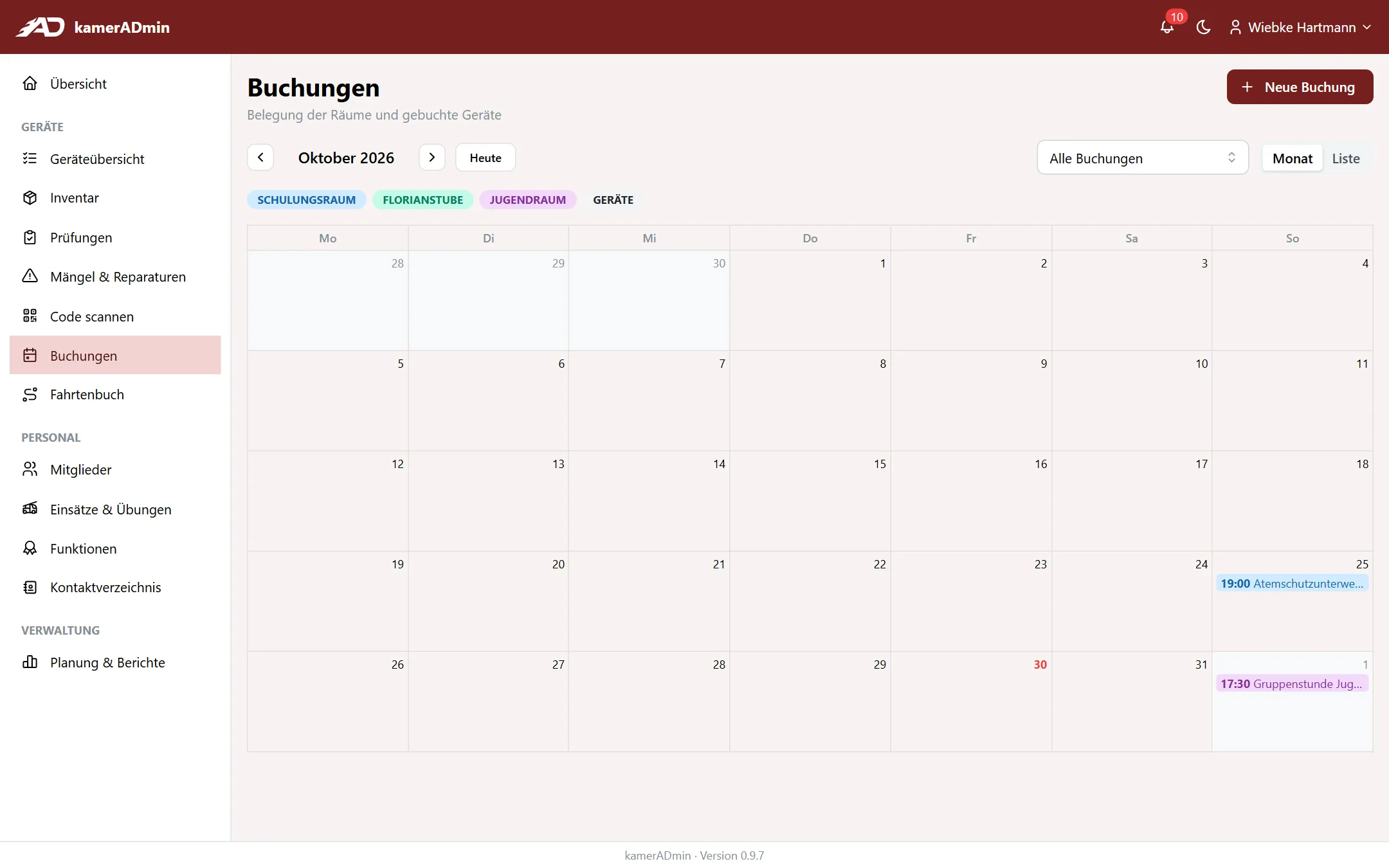The width and height of the screenshot is (1389, 868).
Task: Select October 15 day cell
Action: click(810, 501)
